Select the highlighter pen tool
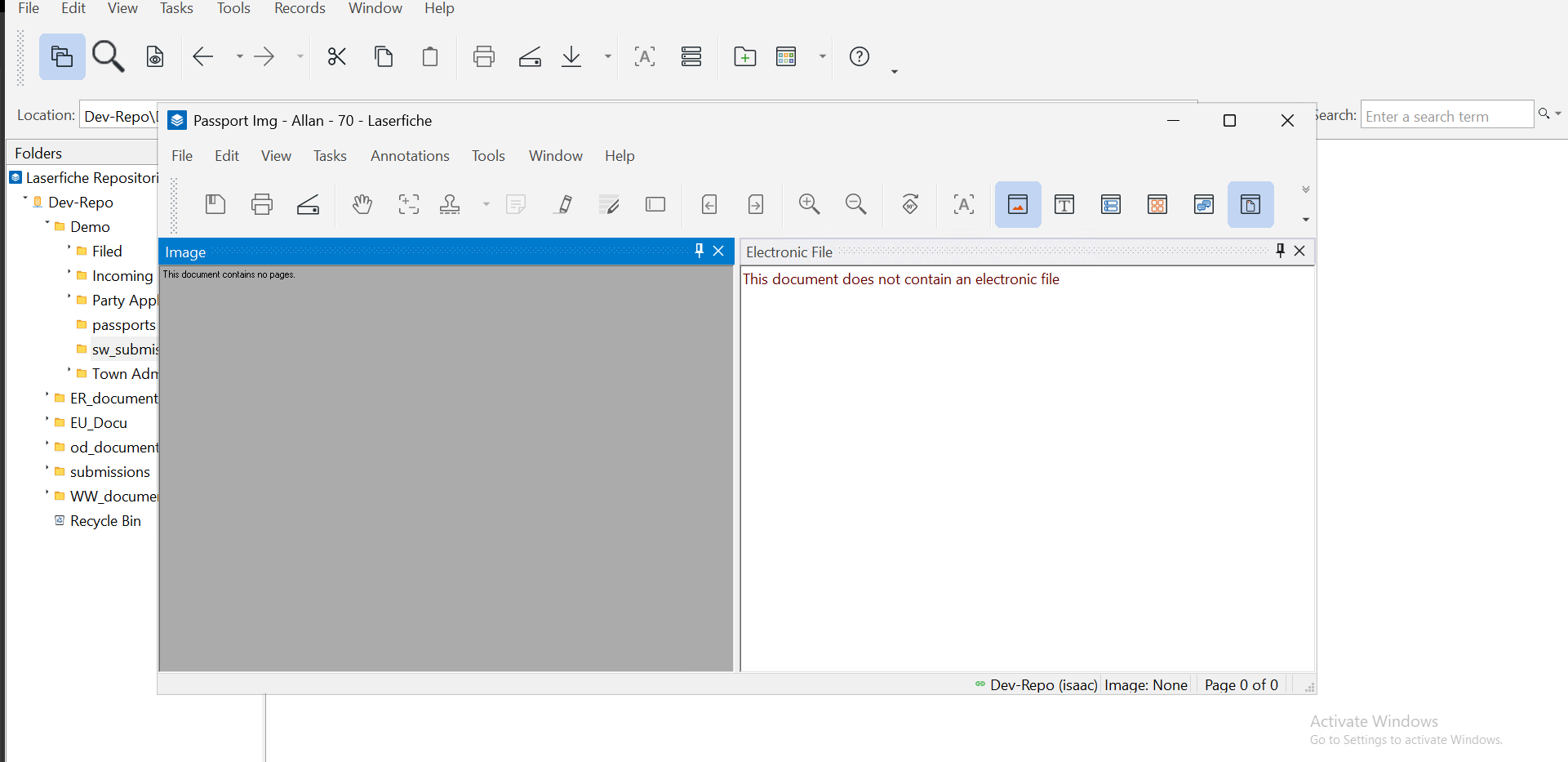 coord(564,204)
